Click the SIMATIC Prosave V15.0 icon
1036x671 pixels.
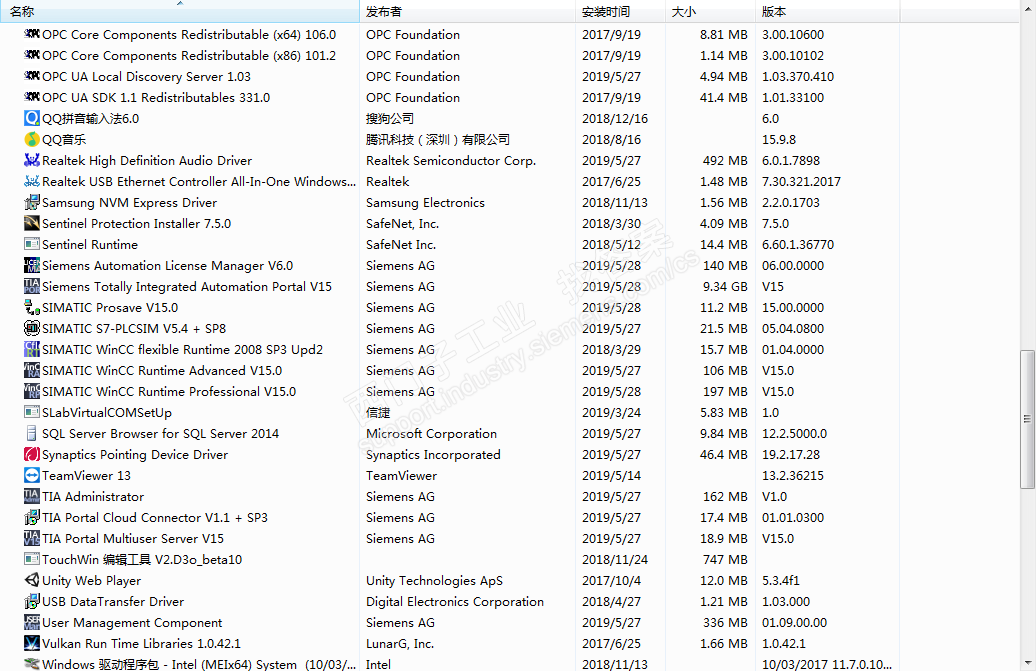pos(32,307)
